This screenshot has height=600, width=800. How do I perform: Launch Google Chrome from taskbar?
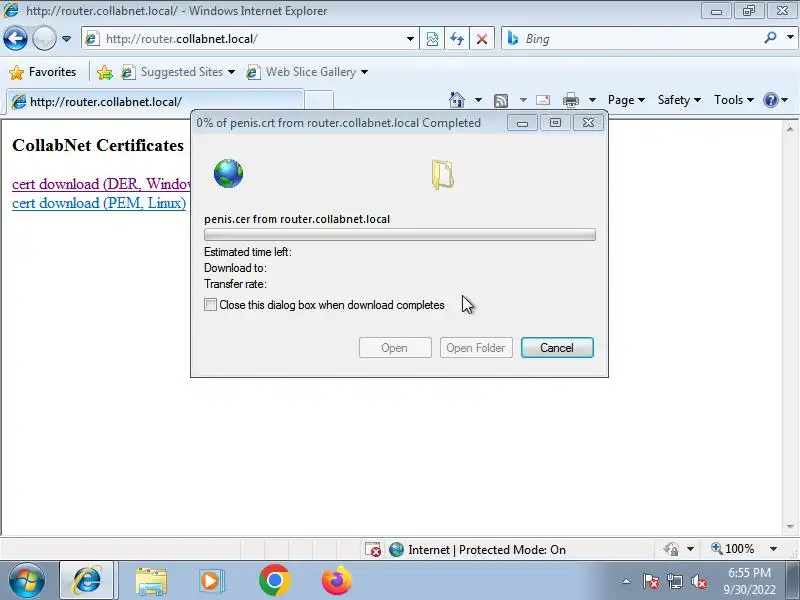(274, 581)
